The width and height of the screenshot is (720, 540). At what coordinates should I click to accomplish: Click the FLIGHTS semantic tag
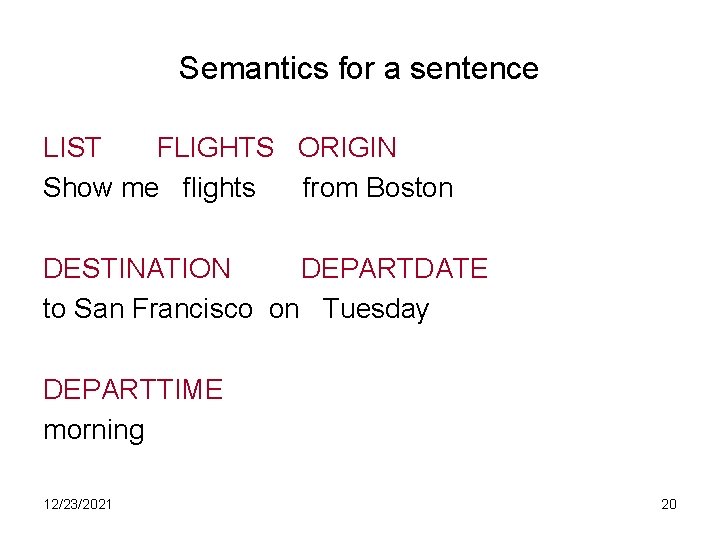click(215, 148)
